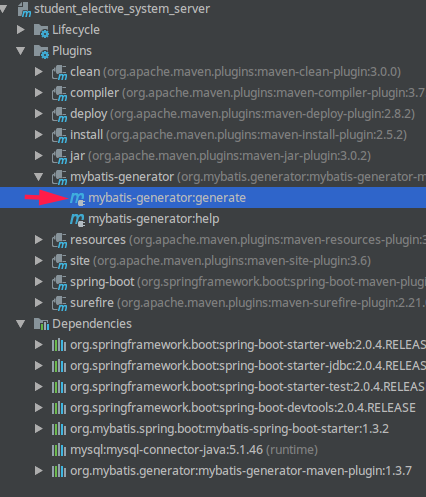
Task: Click the mybatis-generator:help goal icon
Action: coord(77,219)
